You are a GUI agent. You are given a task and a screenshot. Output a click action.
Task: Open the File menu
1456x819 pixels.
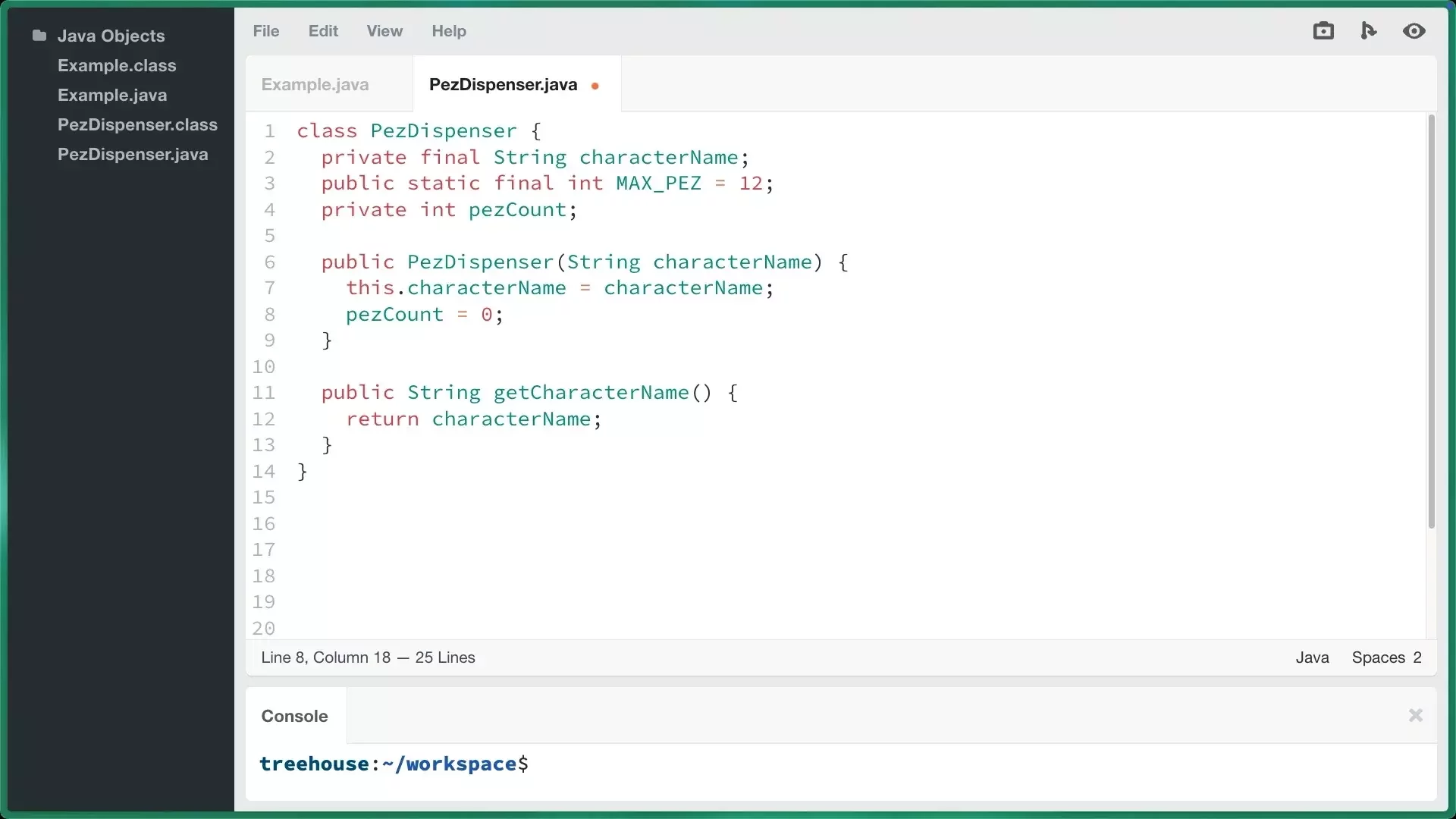(265, 31)
